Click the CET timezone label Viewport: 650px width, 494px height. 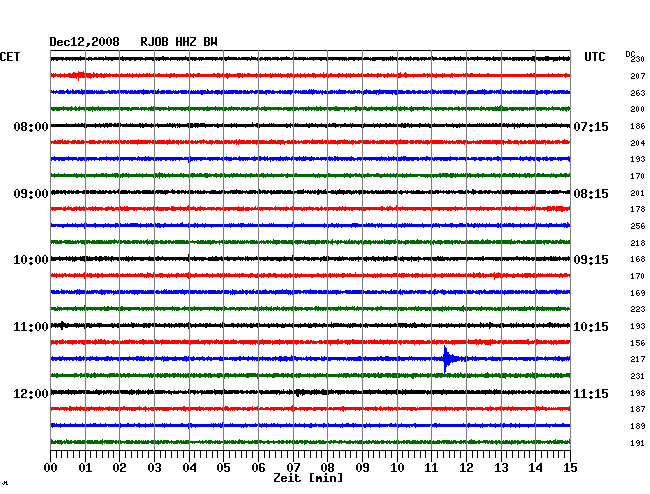[10, 57]
